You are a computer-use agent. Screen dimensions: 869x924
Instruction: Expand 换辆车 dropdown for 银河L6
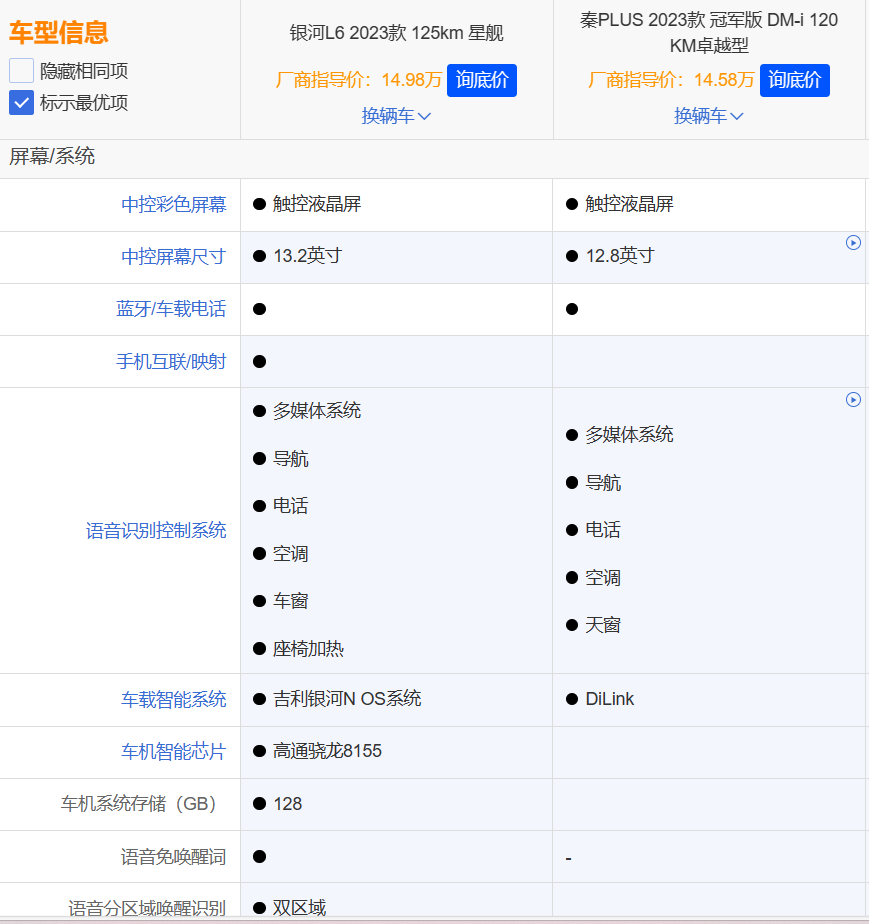(x=396, y=116)
